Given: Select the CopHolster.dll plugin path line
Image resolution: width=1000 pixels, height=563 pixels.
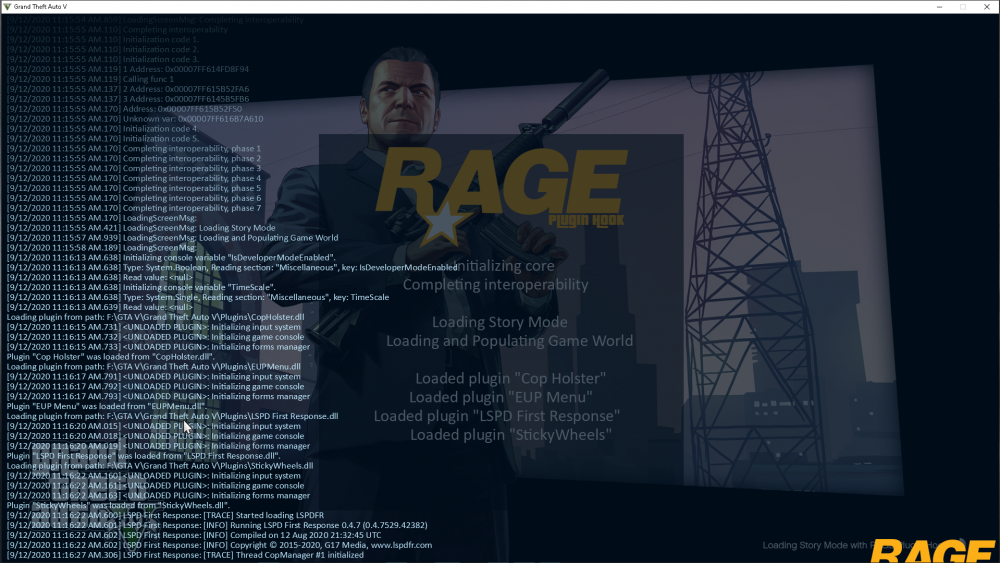Looking at the screenshot, I should coord(155,317).
